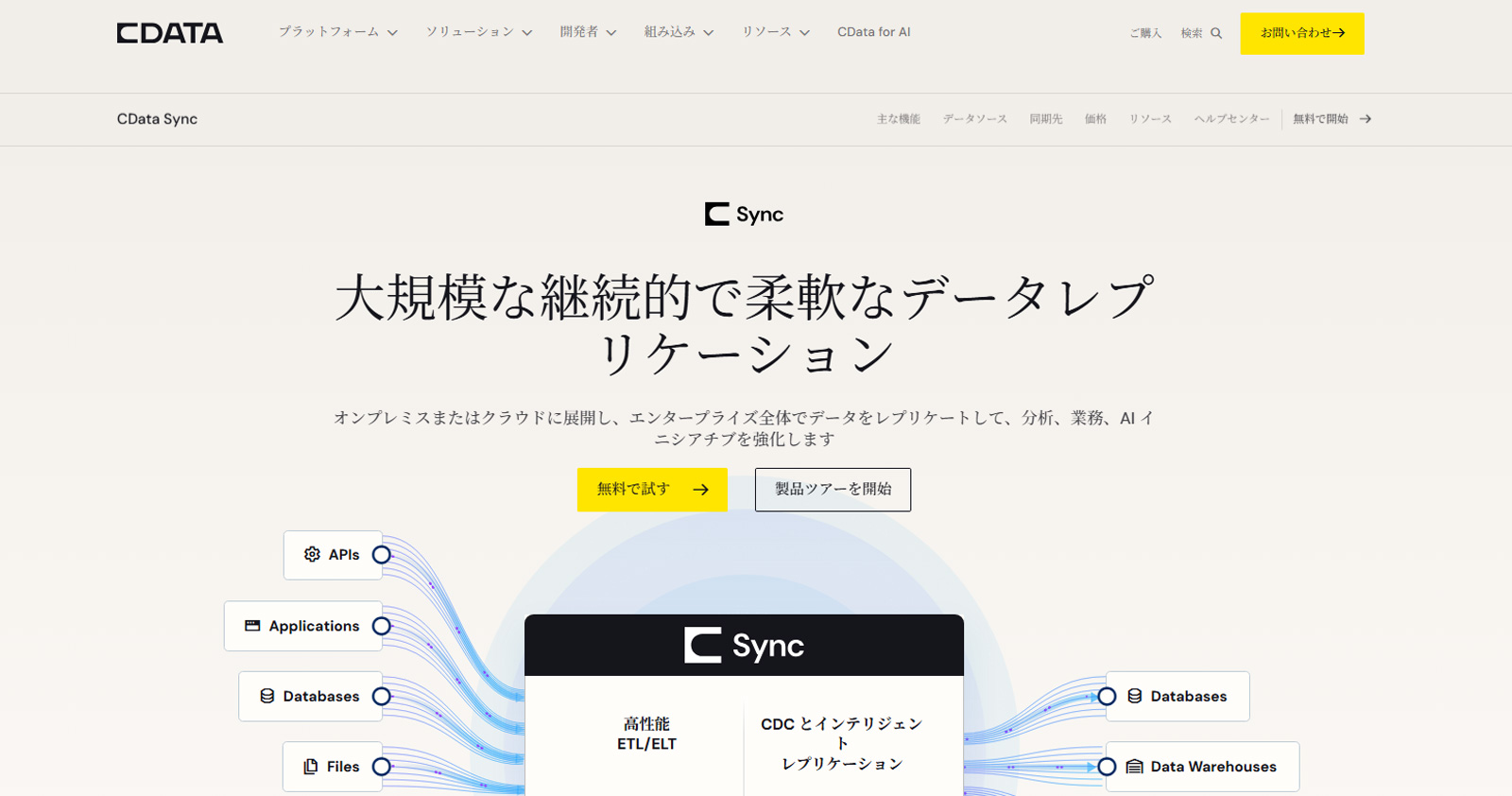The image size is (1512, 796).
Task: Select the Files source card label
Action: coord(343,767)
